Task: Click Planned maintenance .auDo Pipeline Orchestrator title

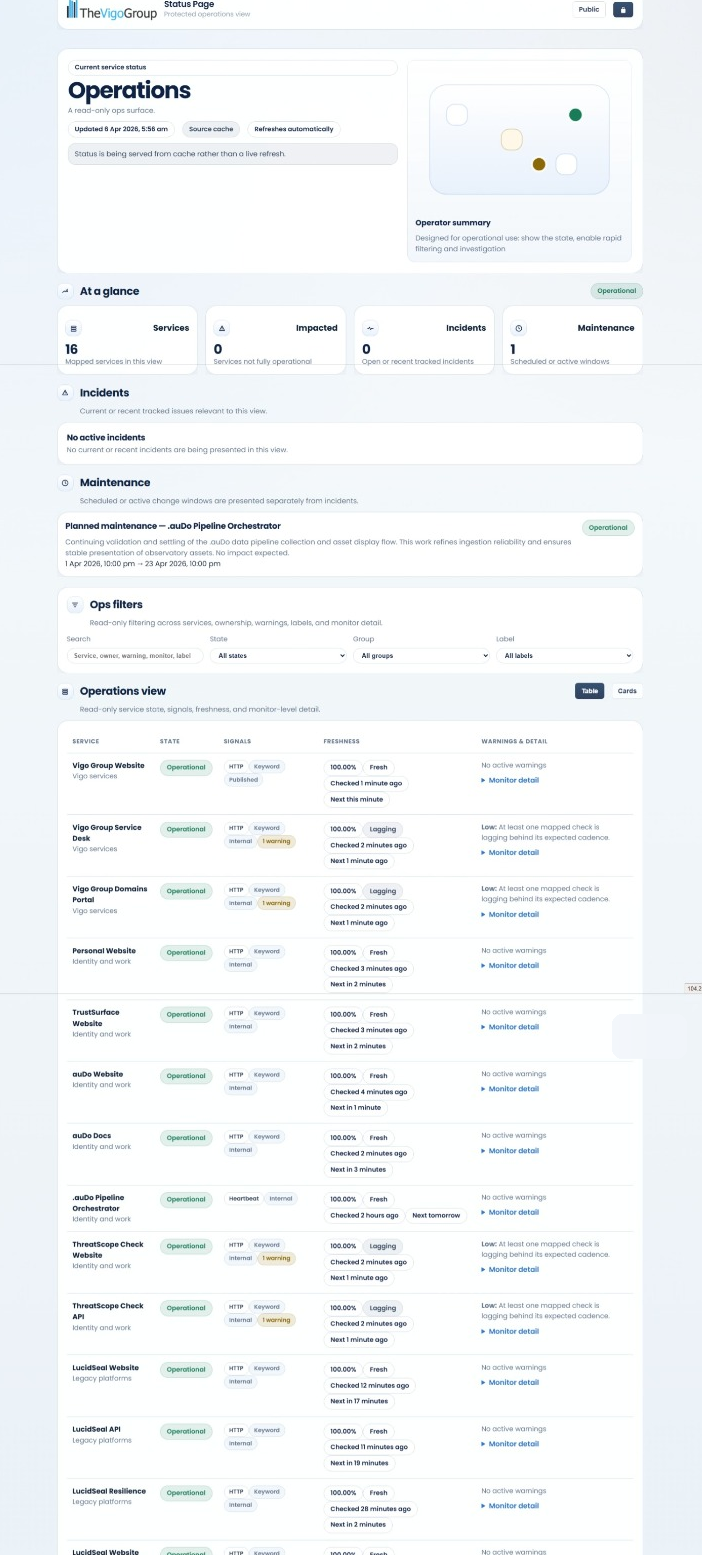Action: coord(173,526)
